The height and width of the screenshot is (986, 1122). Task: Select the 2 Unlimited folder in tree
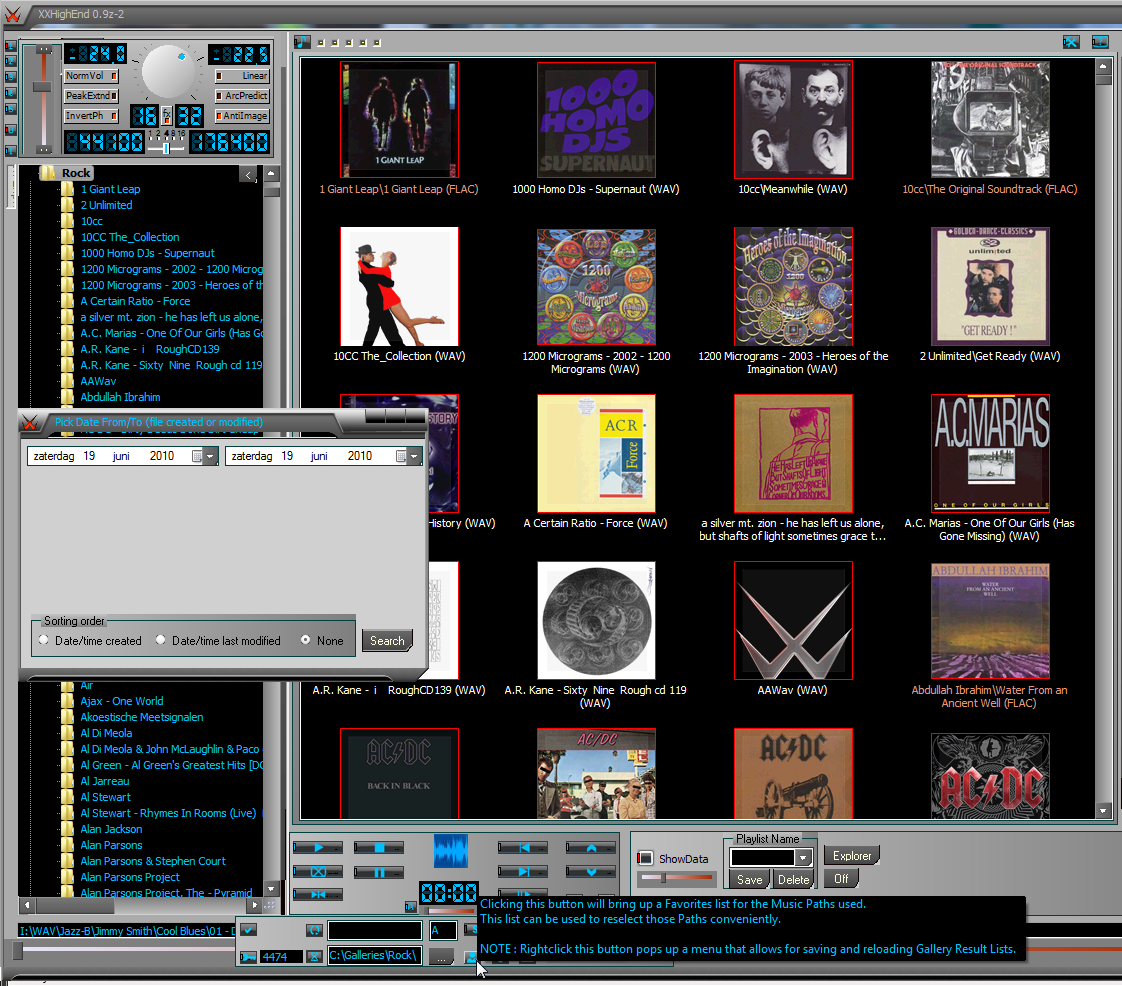click(106, 205)
